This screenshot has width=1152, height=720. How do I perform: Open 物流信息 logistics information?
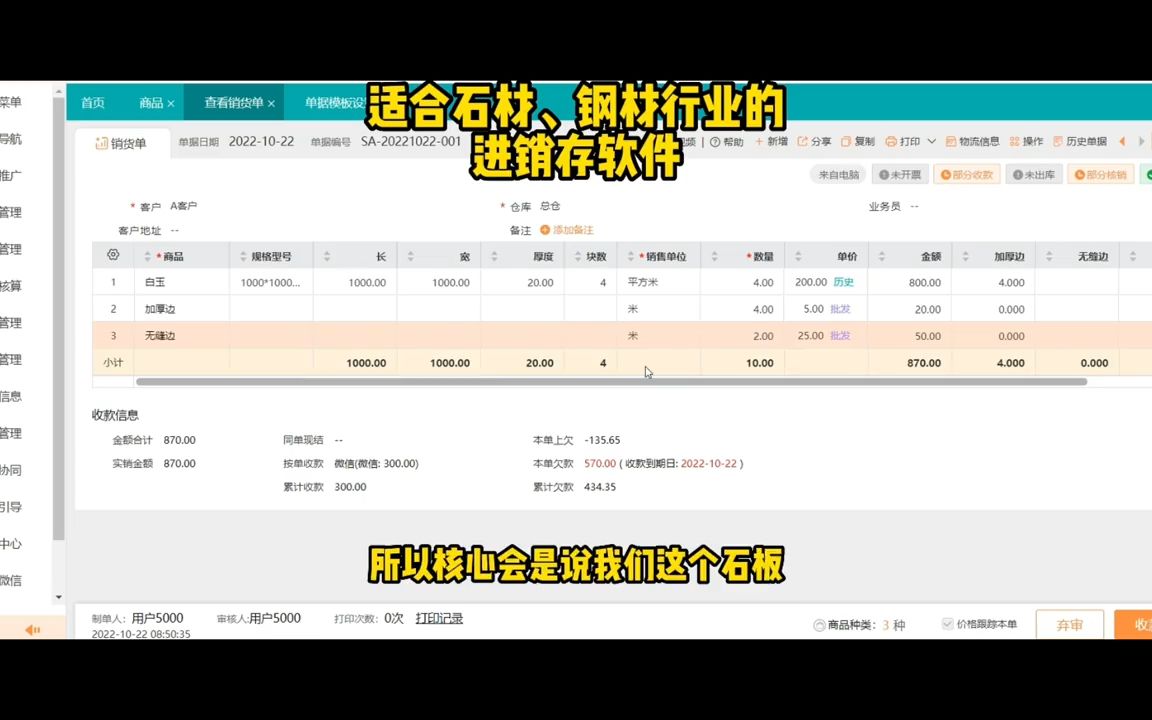[972, 141]
